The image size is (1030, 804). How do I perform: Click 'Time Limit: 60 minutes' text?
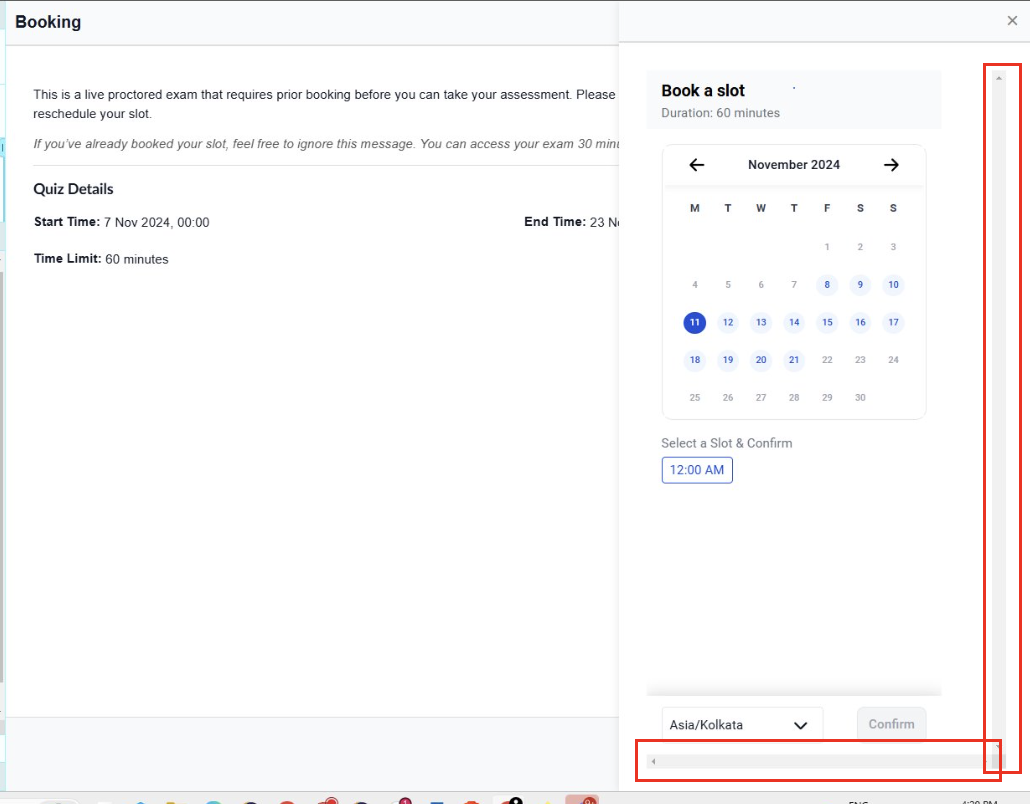click(101, 259)
